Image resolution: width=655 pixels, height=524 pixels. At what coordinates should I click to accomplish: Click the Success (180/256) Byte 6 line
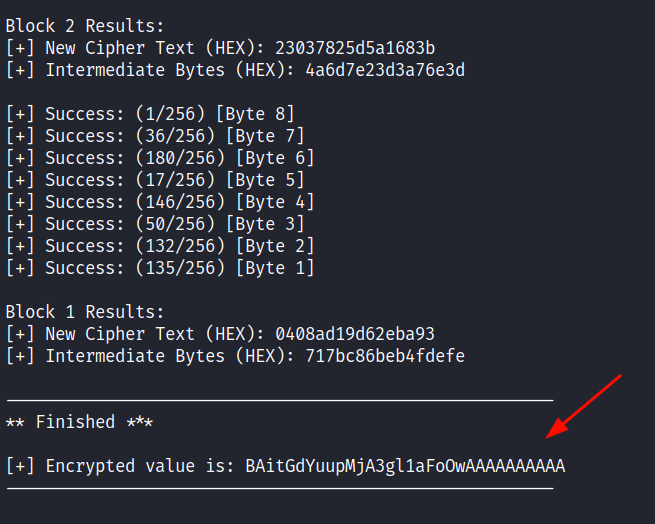[160, 158]
